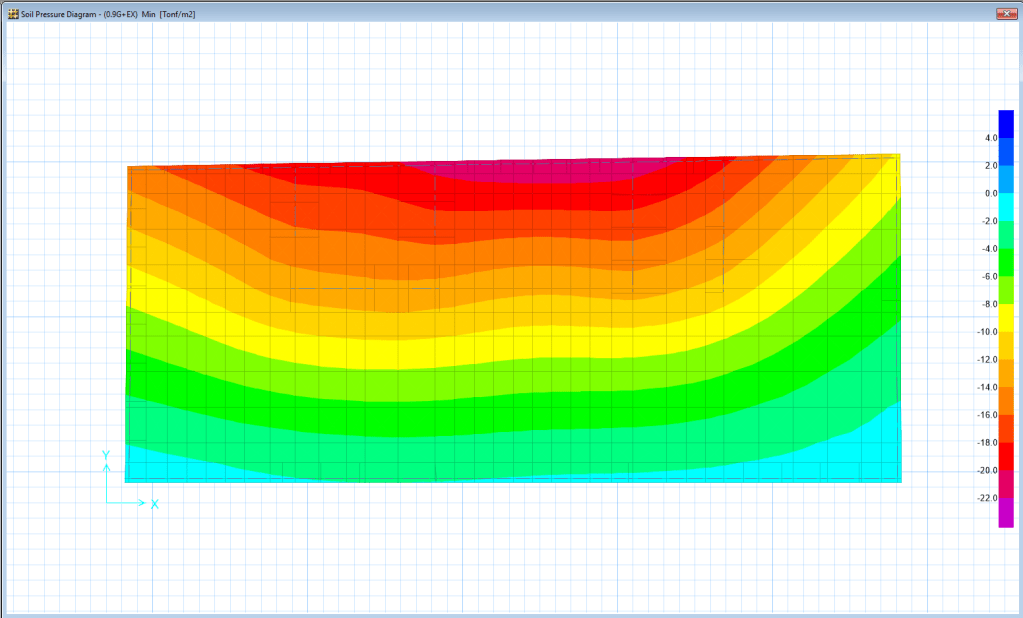Screen dimensions: 1023x618
Task: Click the 4.0 legend value label
Action: (991, 138)
